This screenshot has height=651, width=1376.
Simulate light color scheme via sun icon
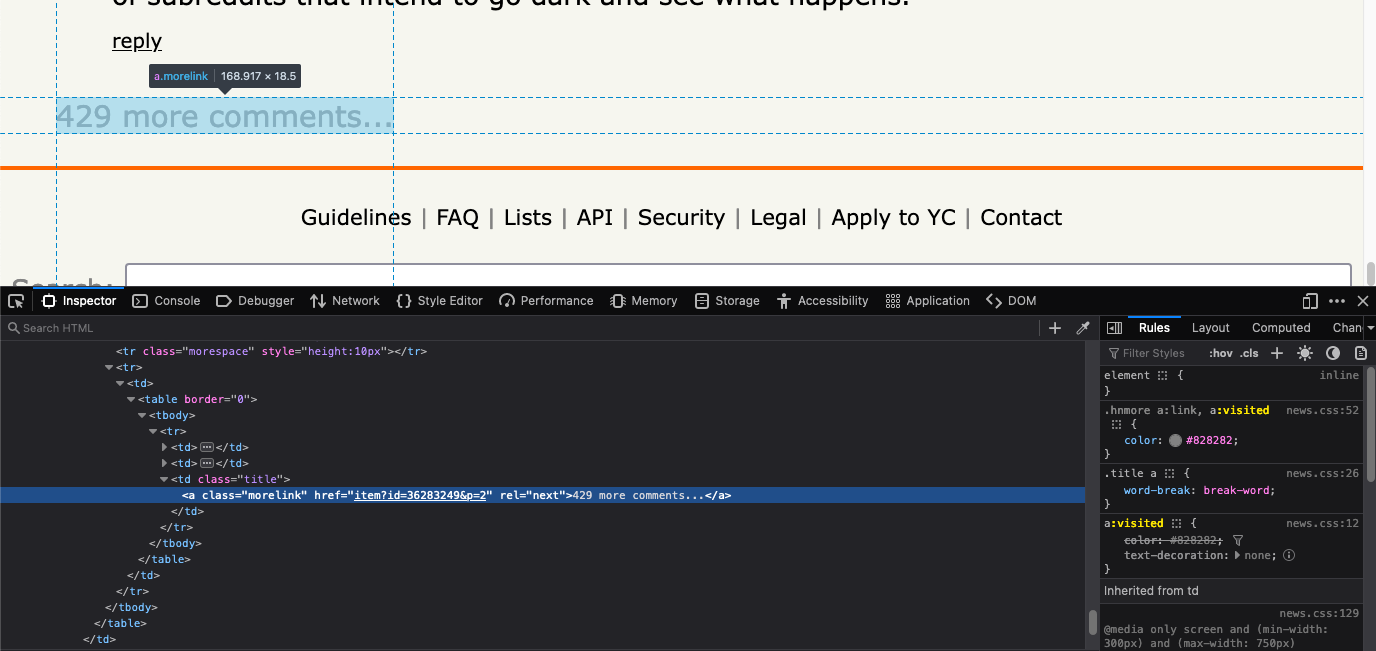point(1305,352)
